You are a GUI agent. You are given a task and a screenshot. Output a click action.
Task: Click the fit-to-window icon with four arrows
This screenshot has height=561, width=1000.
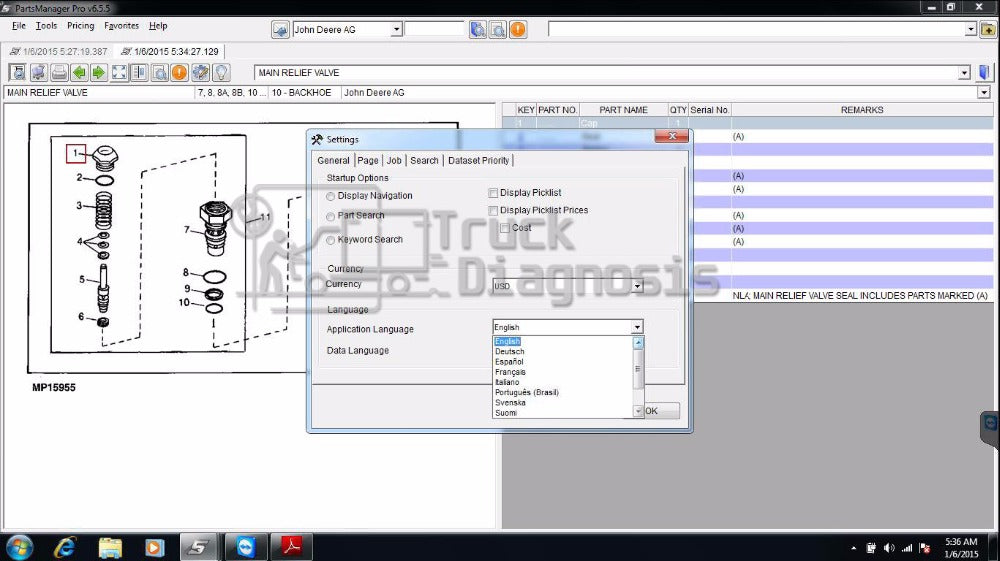pyautogui.click(x=119, y=72)
